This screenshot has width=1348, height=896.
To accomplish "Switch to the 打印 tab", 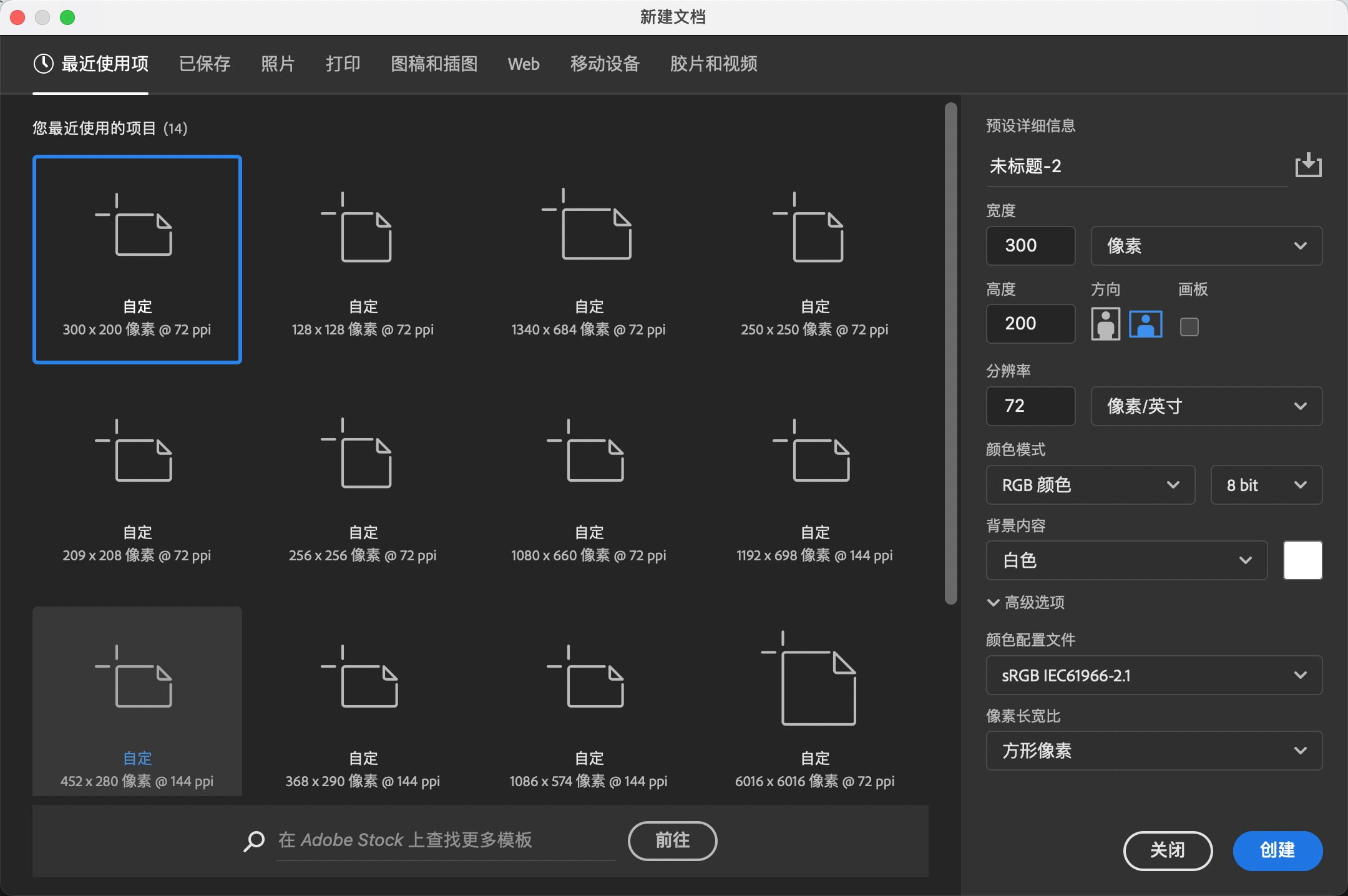I will [343, 64].
